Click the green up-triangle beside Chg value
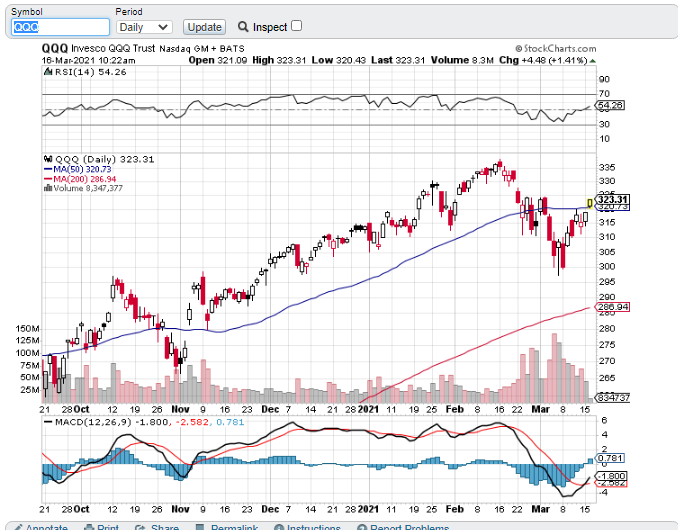Image resolution: width=678 pixels, height=530 pixels. pyautogui.click(x=592, y=61)
